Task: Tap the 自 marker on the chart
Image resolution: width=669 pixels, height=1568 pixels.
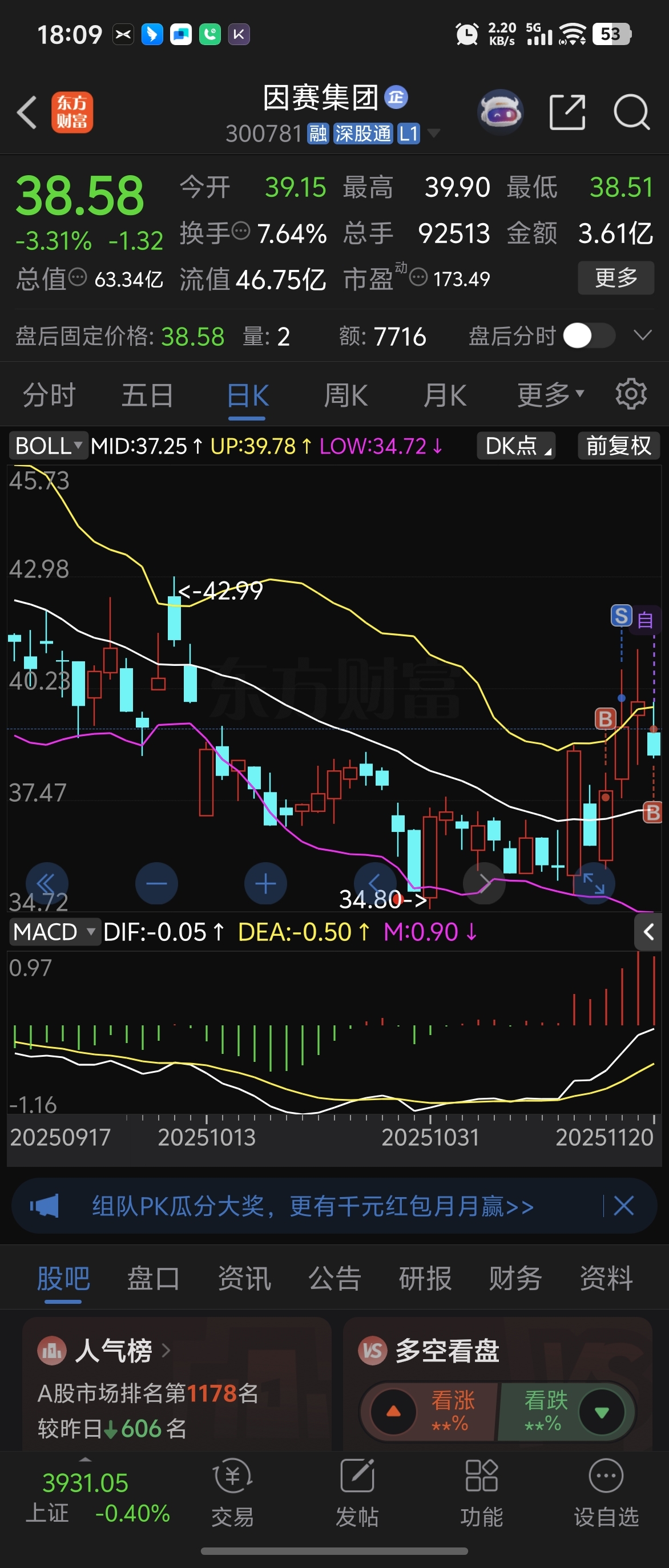Action: click(645, 620)
